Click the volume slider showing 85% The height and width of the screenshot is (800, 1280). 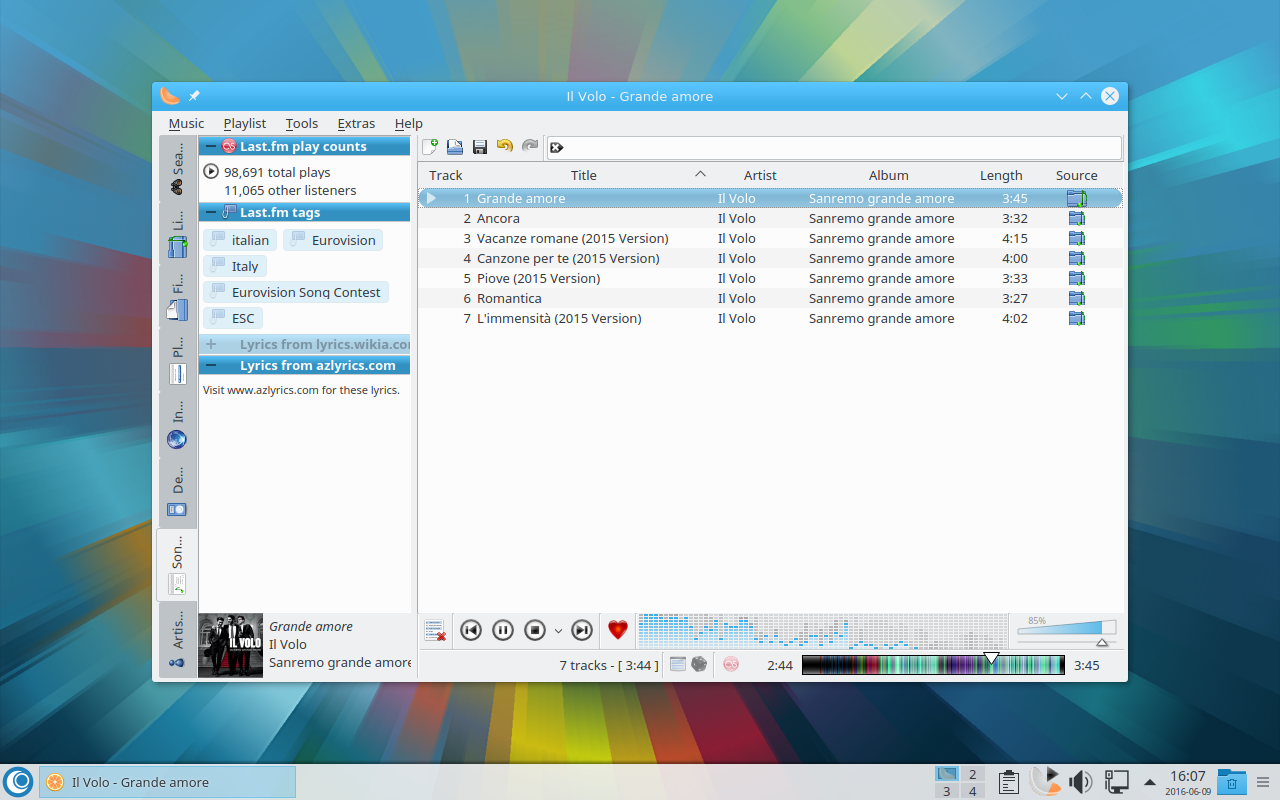(1066, 628)
